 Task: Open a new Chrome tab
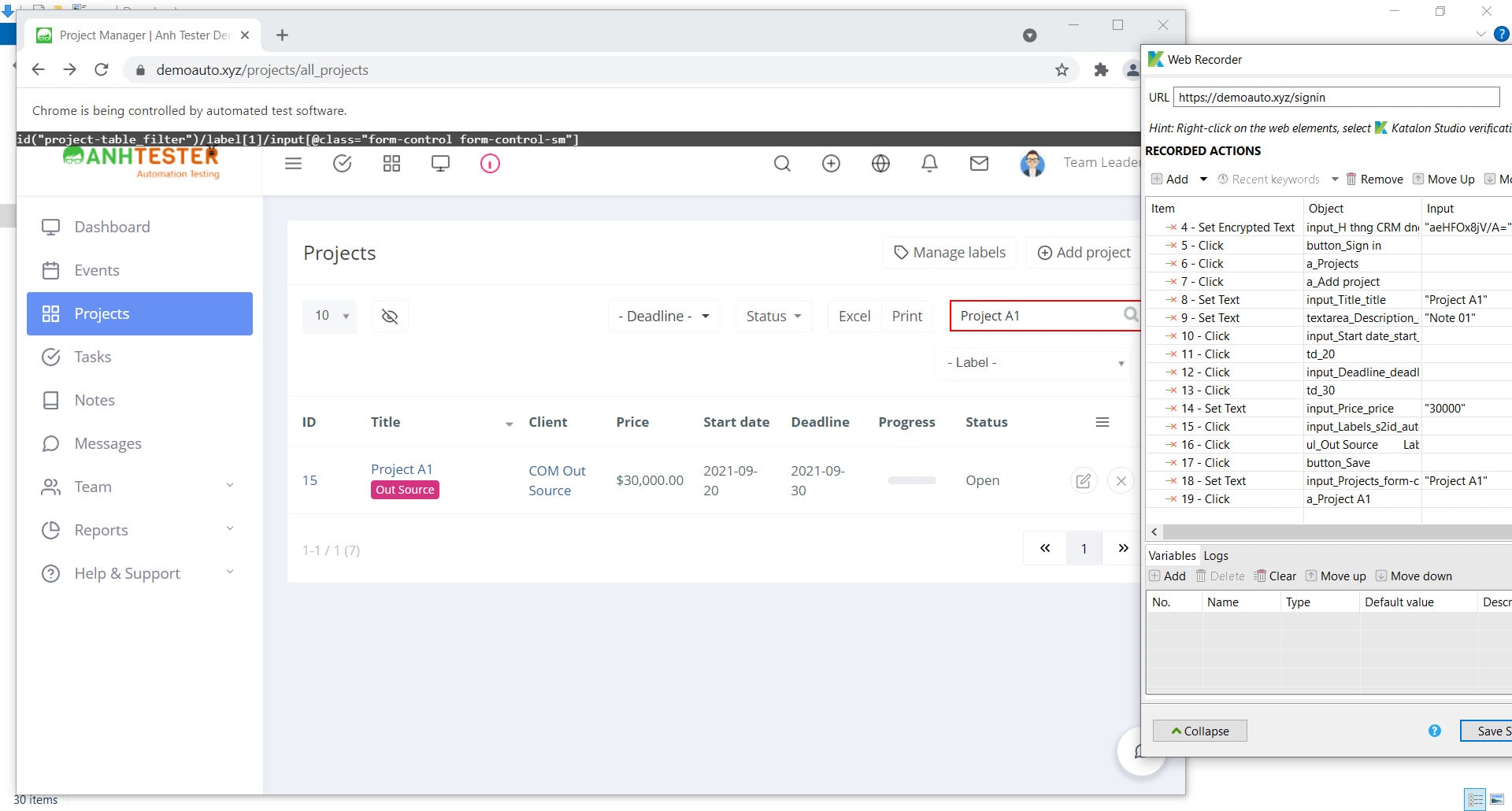click(282, 35)
